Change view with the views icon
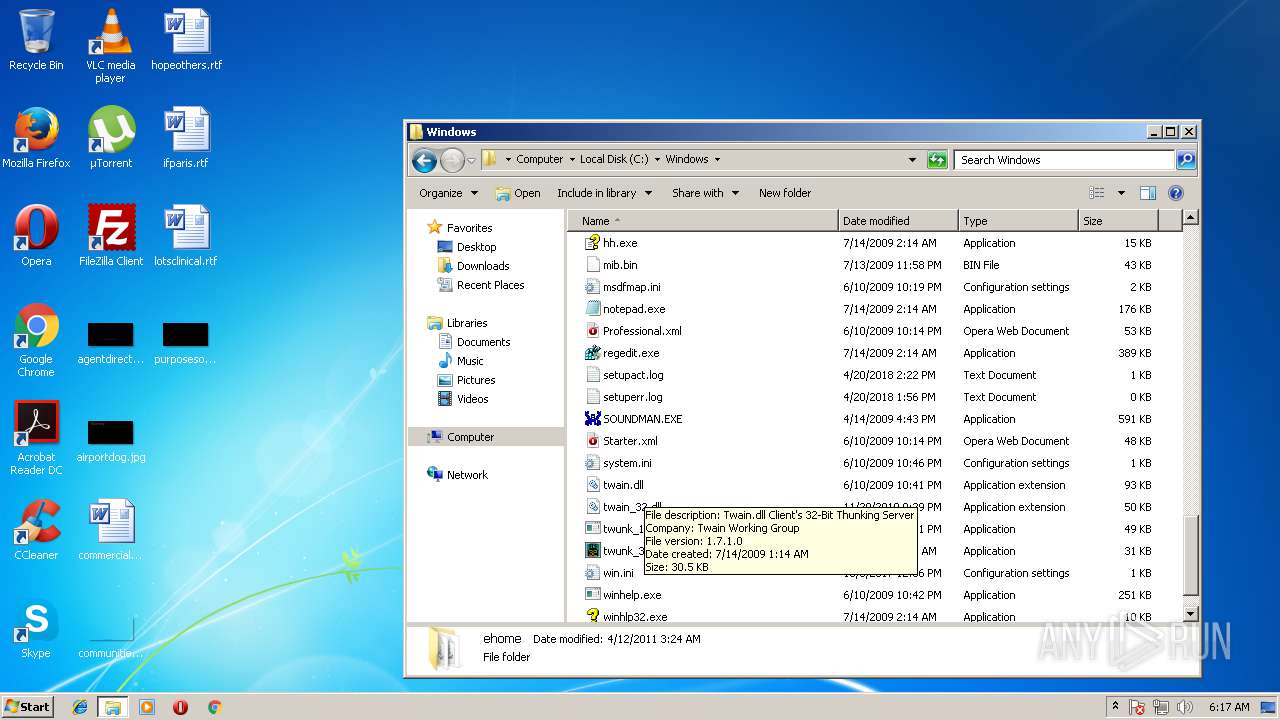The image size is (1280, 720). [x=1097, y=193]
